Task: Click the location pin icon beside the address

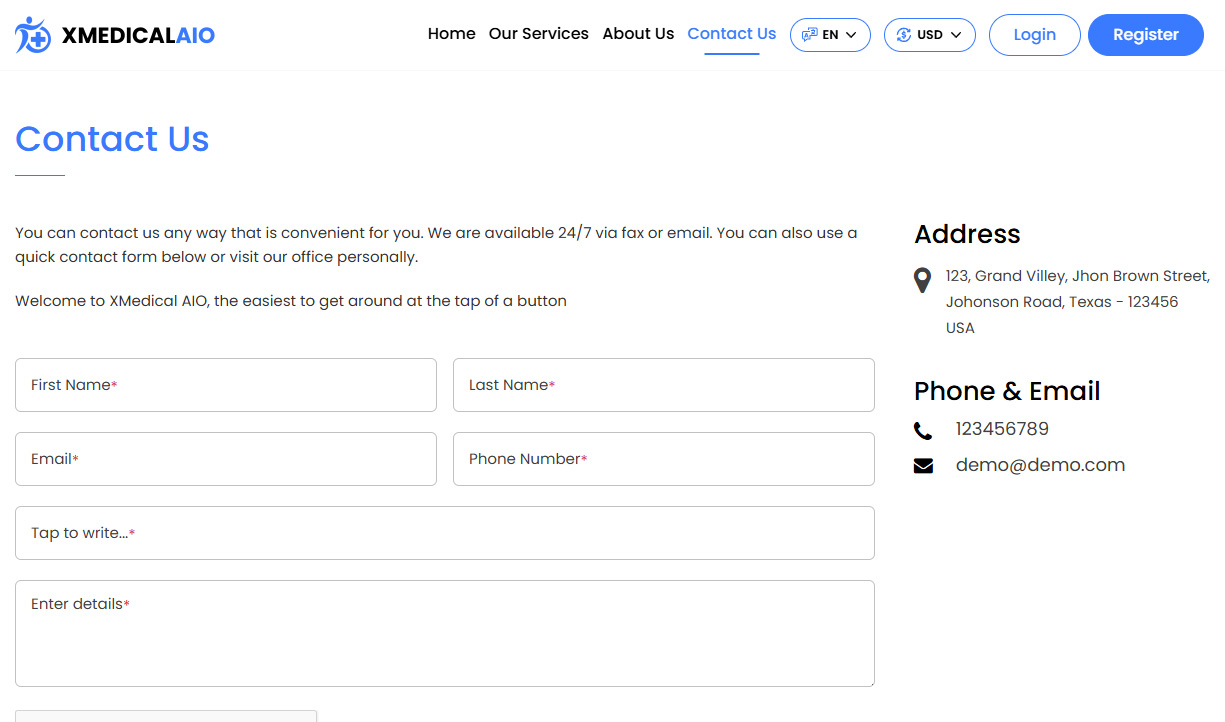Action: (x=922, y=281)
